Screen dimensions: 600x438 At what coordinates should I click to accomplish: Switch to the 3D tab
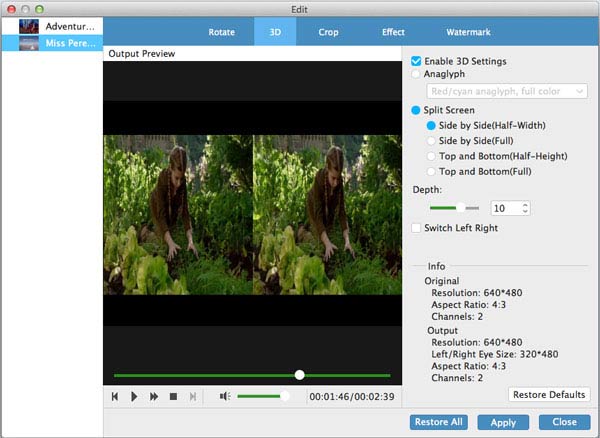click(x=275, y=32)
